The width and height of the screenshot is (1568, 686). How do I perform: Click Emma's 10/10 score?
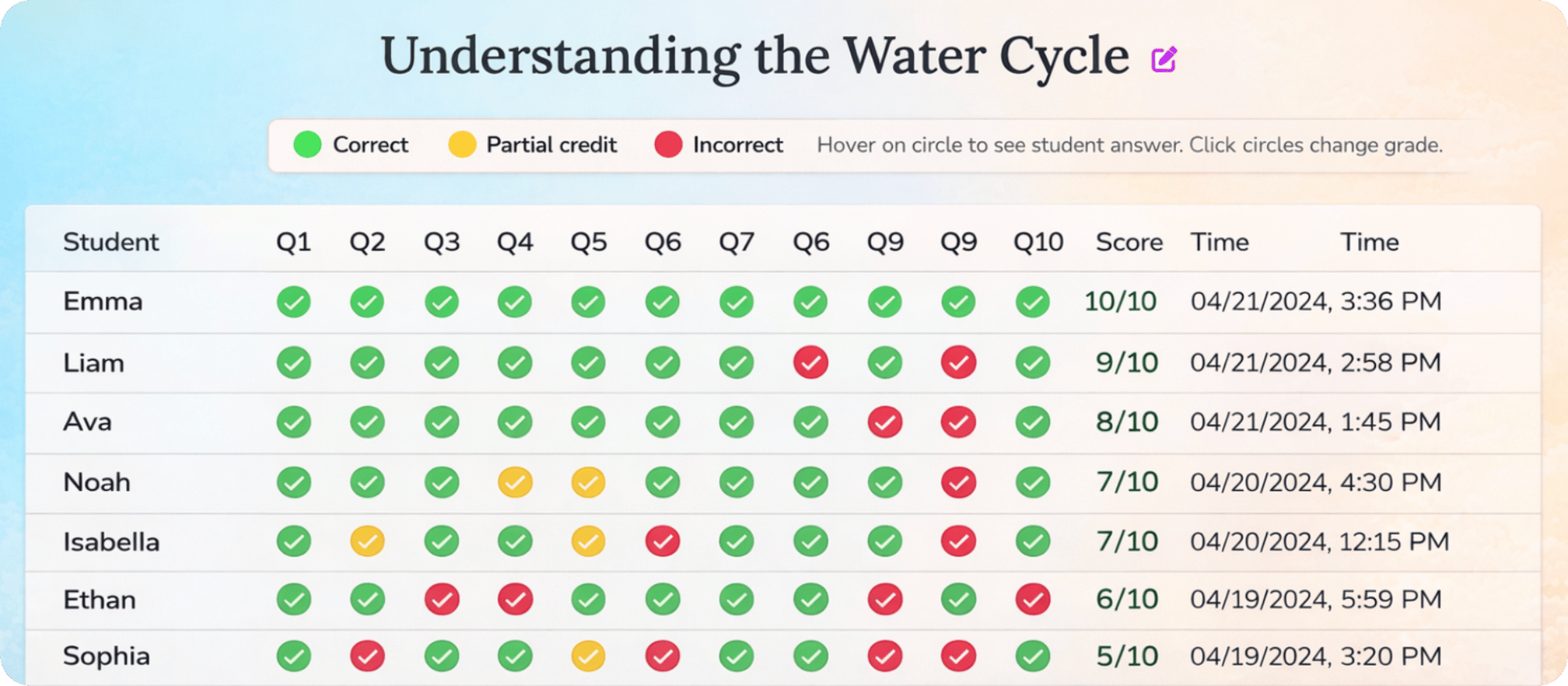(1120, 302)
